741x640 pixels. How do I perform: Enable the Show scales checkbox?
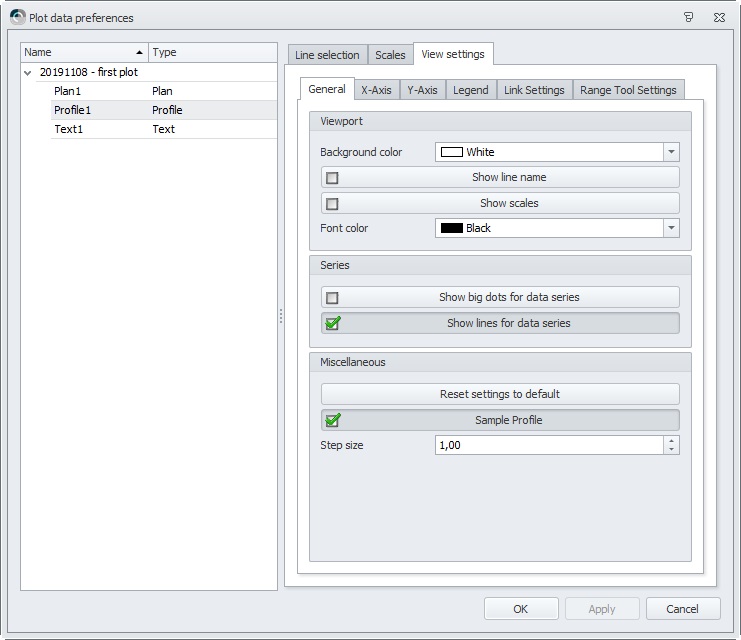[332, 204]
